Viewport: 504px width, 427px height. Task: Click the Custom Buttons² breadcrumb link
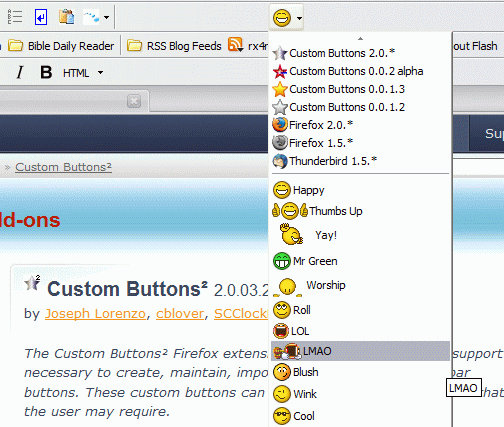[x=63, y=167]
